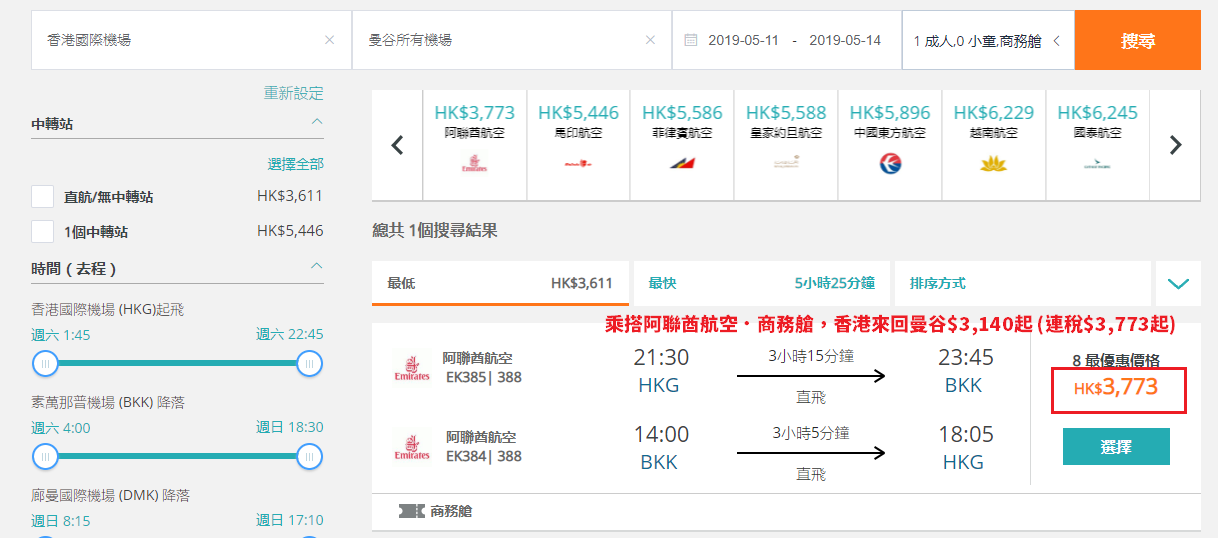Screen dimensions: 1218x538
Task: Click next airline carousel arrow
Action: click(x=1176, y=145)
